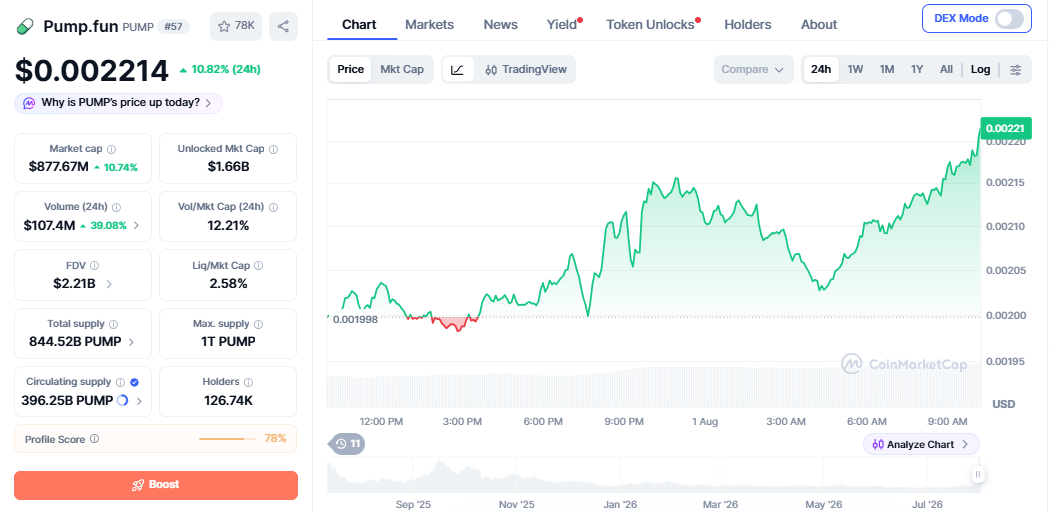The width and height of the screenshot is (1049, 512).
Task: Toggle DEX Mode switch
Action: point(1009,19)
